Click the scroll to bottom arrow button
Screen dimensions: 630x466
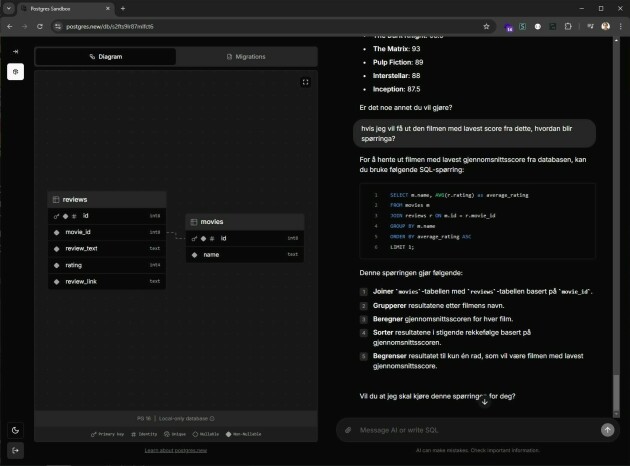(x=485, y=402)
